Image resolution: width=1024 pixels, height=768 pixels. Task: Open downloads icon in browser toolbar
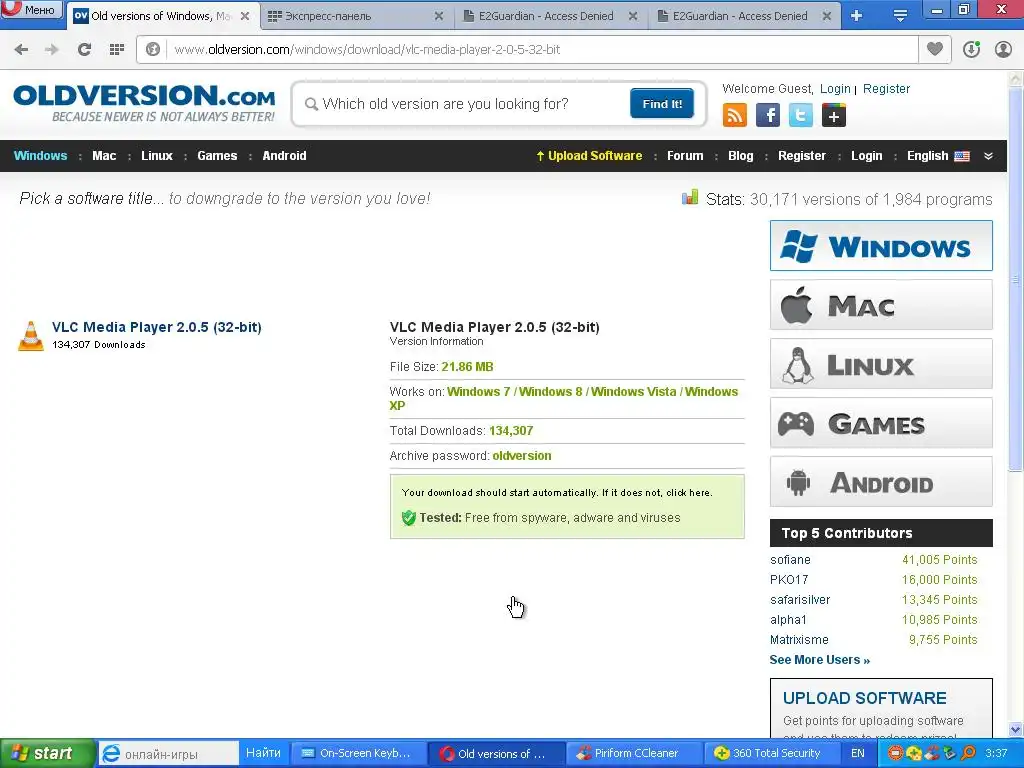pos(971,50)
